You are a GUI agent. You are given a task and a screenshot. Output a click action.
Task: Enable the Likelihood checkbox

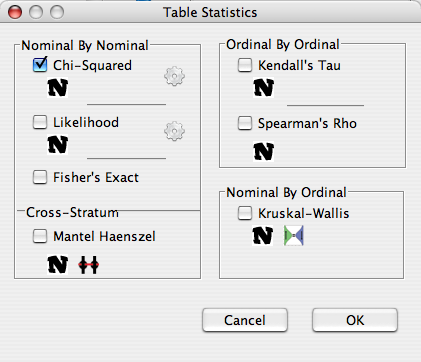40,122
